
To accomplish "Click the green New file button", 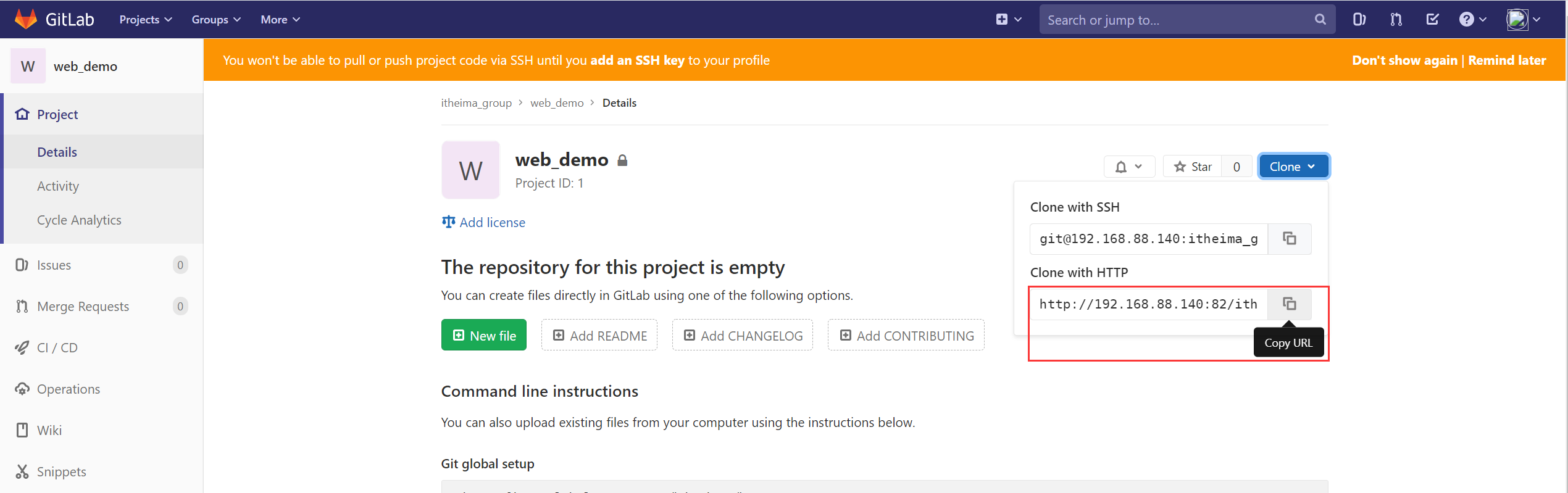I will pos(484,335).
